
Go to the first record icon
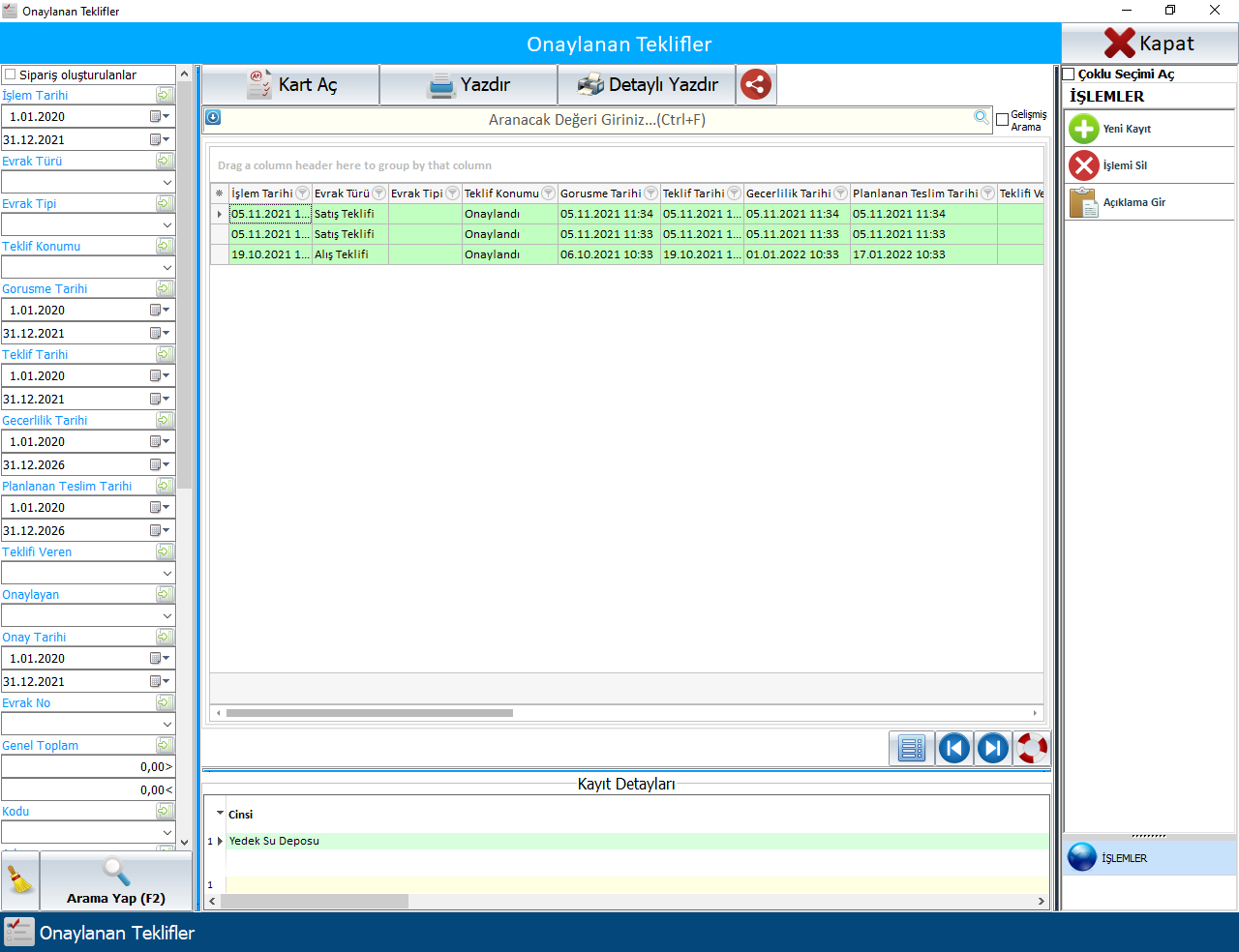(954, 748)
